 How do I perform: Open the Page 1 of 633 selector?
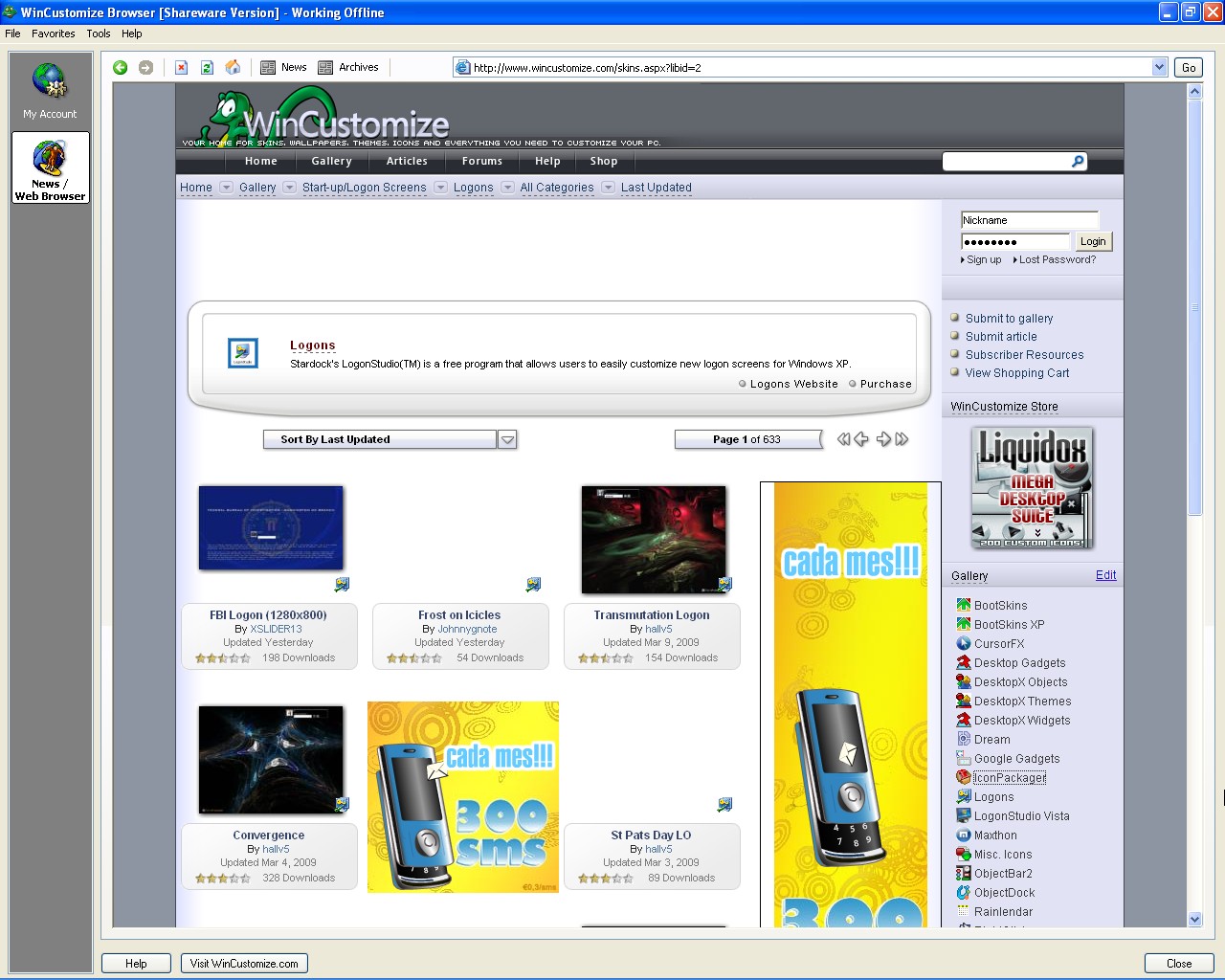coord(747,439)
